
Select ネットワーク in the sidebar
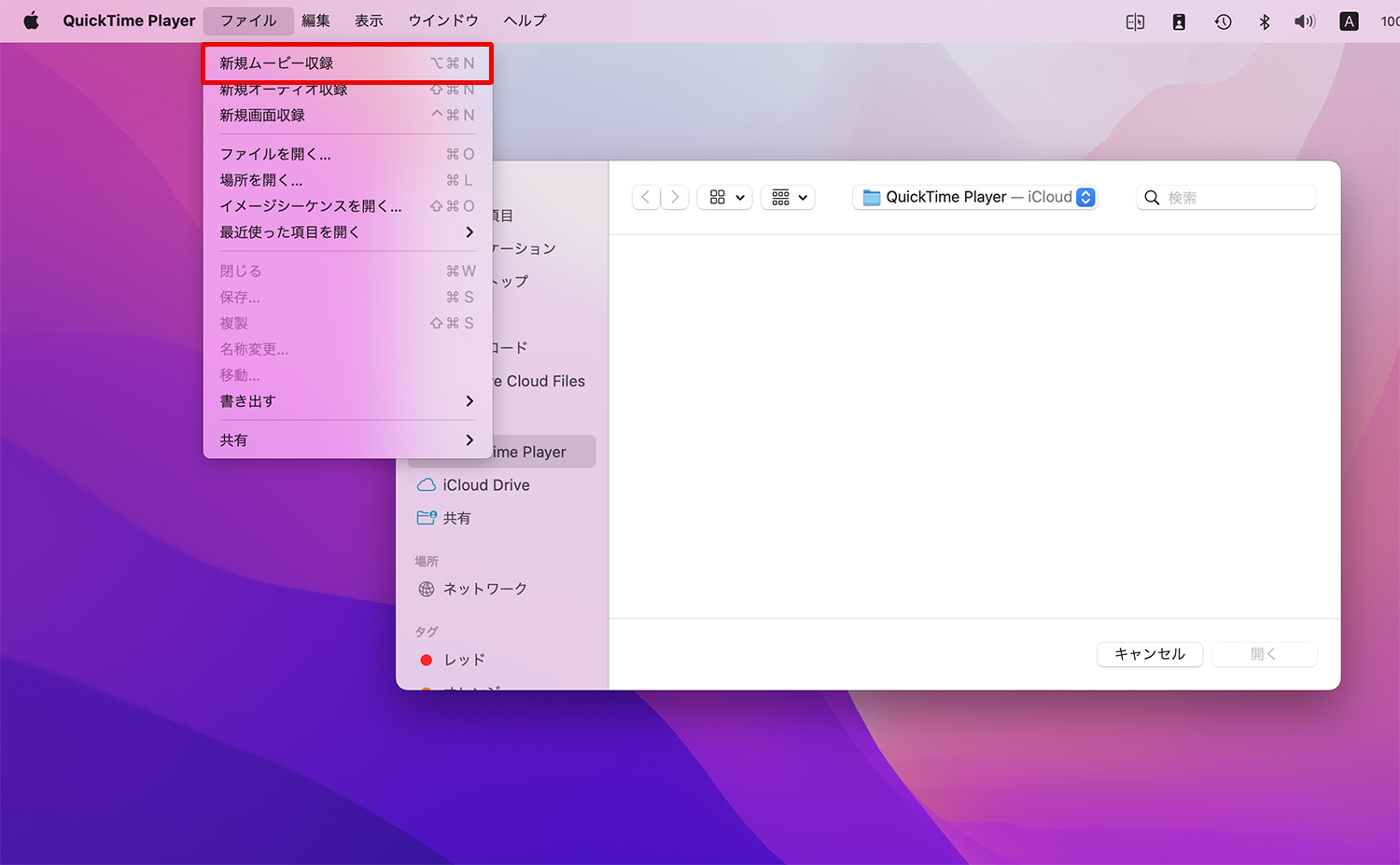pyautogui.click(x=502, y=589)
